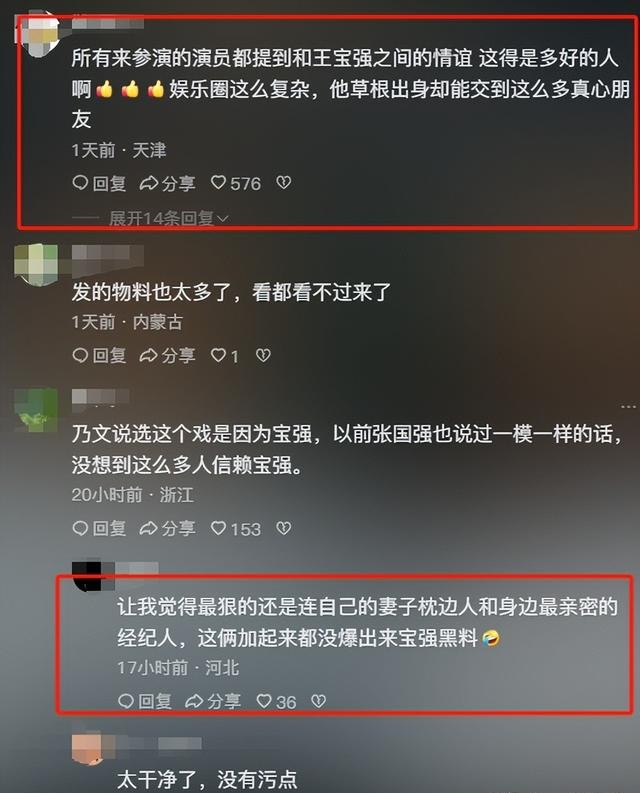Viewport: 640px width, 793px height.
Task: Like the Tianjin comment with 576 likes
Action: (235, 183)
